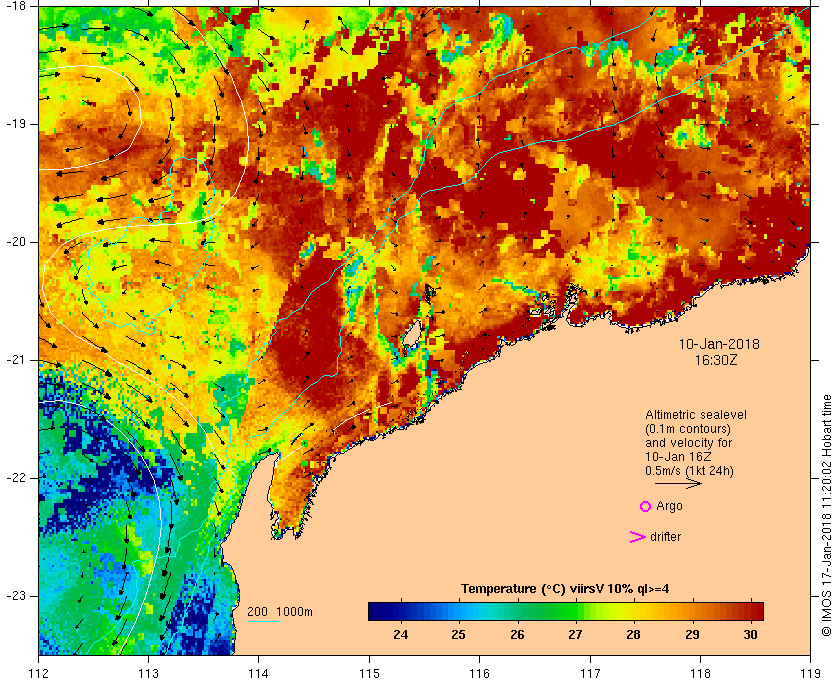Click colorbar tick label 25

tap(458, 634)
